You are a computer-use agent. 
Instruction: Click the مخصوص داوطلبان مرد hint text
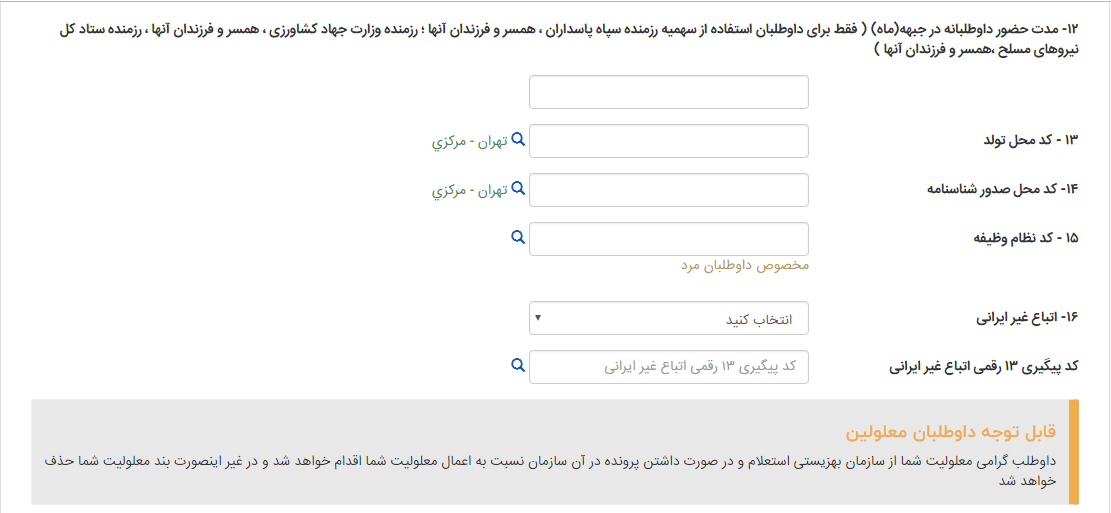tap(745, 265)
